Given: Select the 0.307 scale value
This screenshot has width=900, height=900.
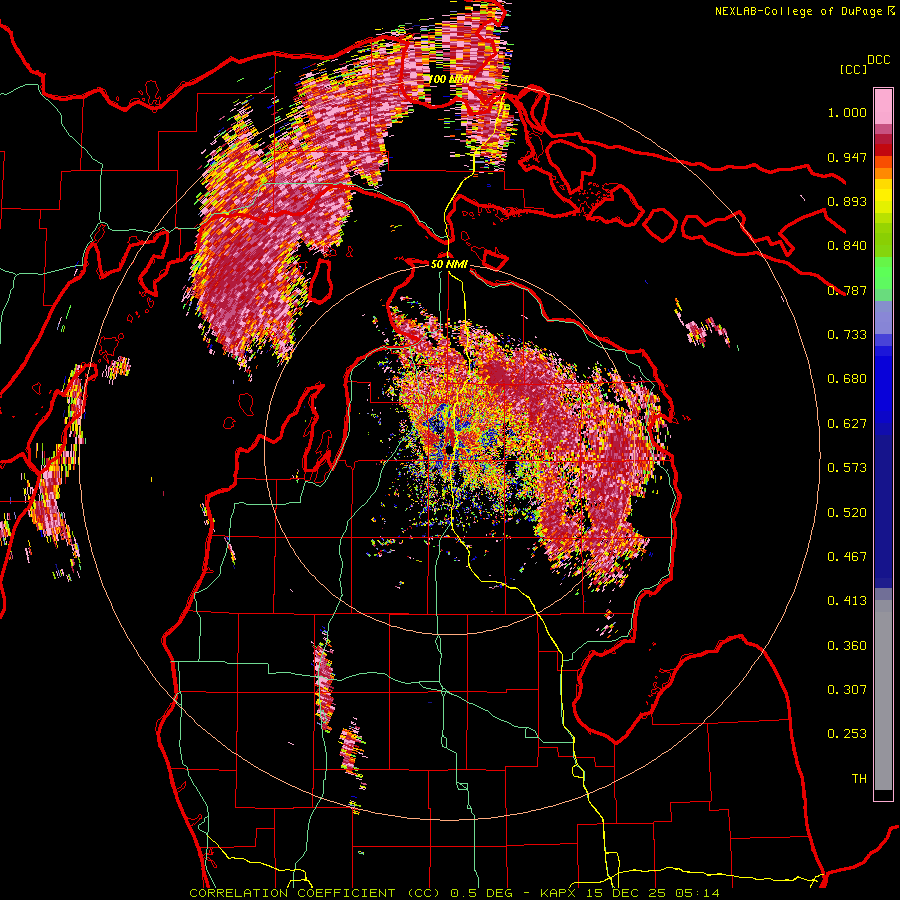Looking at the screenshot, I should pos(847,690).
